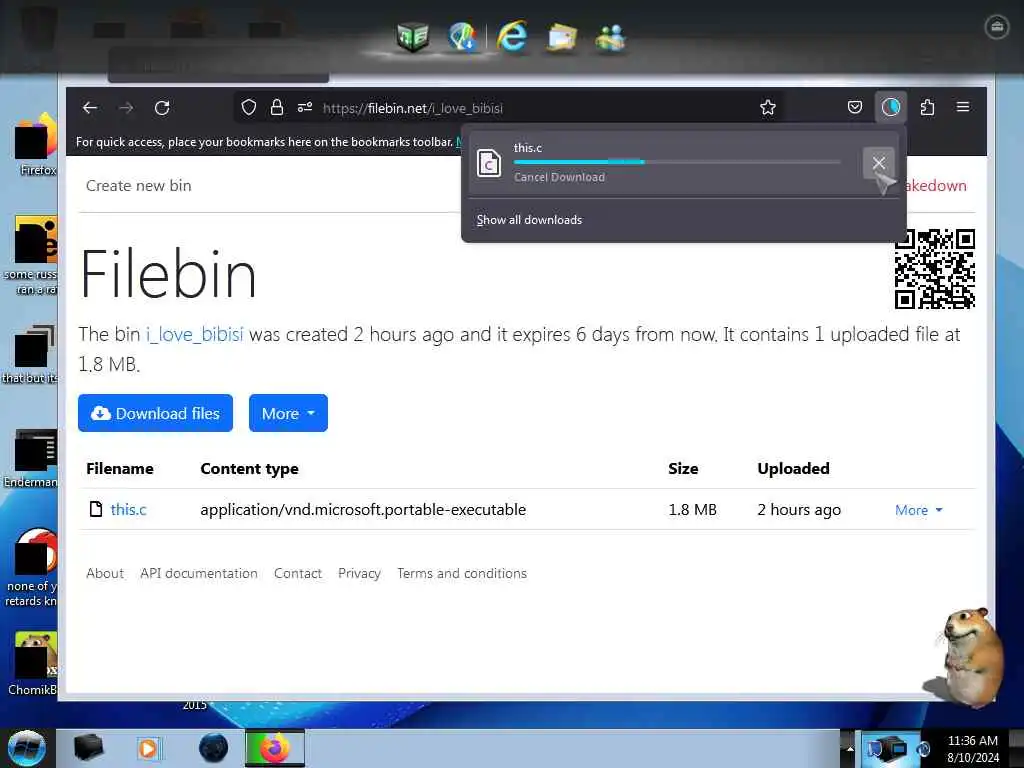Expand the blue More dropdown button
This screenshot has height=768, width=1024.
coord(288,413)
